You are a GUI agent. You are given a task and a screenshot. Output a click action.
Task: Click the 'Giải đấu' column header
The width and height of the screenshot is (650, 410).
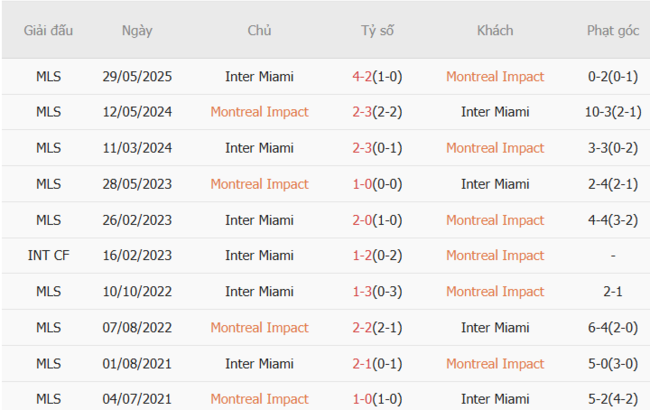tap(48, 31)
